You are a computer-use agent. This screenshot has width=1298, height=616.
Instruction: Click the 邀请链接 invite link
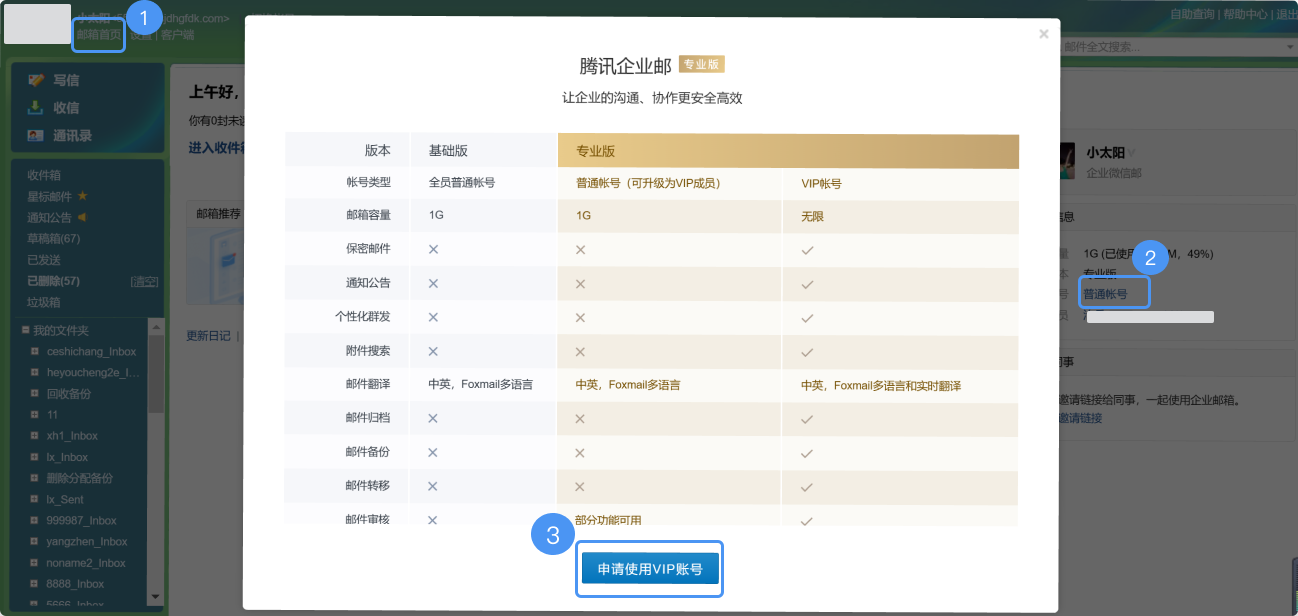1081,418
